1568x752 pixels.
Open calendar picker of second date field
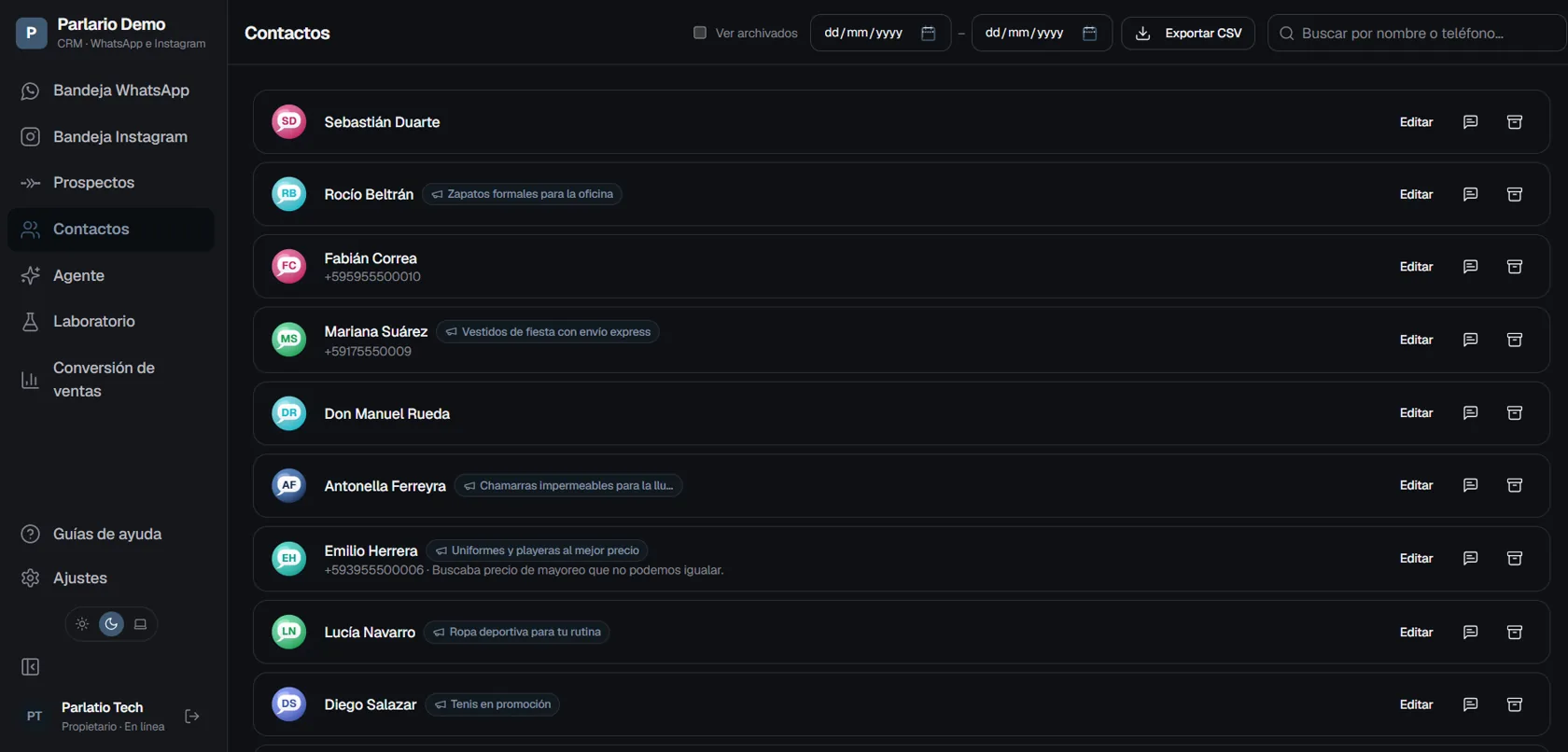pyautogui.click(x=1089, y=33)
